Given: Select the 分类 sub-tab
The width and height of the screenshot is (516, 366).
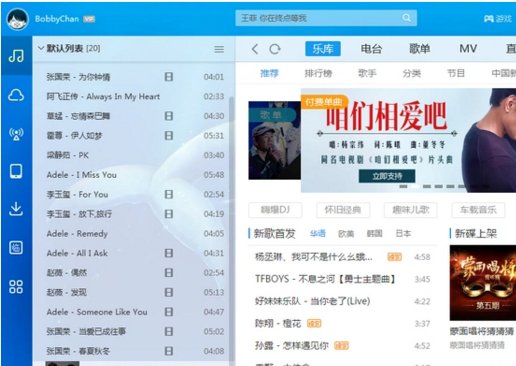Looking at the screenshot, I should (x=412, y=73).
